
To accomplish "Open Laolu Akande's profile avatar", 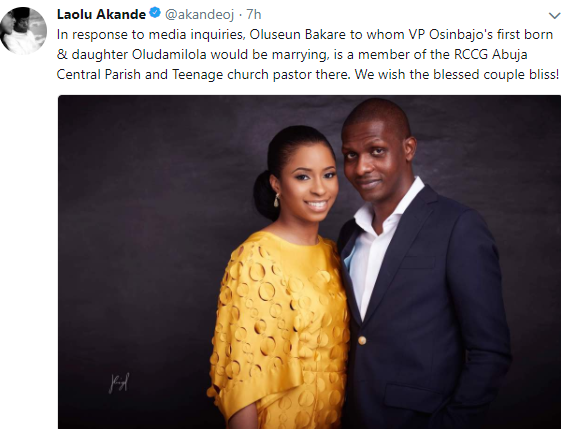I will [x=23, y=31].
